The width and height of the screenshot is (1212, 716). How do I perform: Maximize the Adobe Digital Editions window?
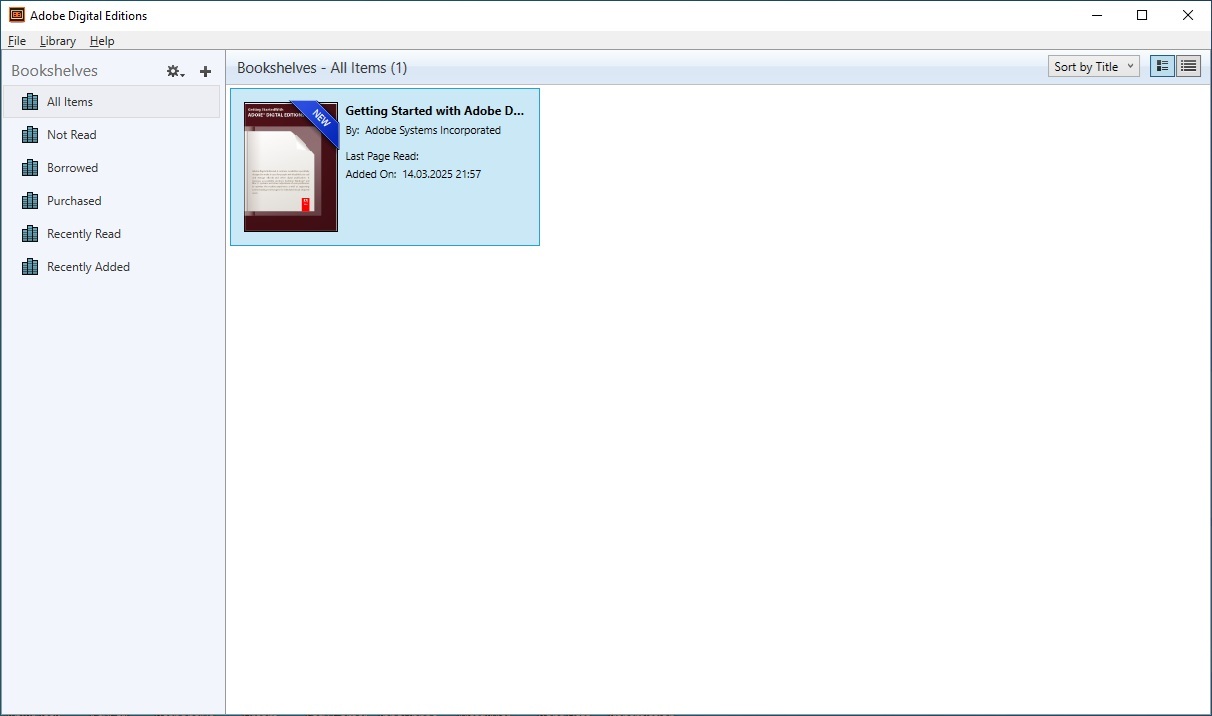coord(1142,15)
